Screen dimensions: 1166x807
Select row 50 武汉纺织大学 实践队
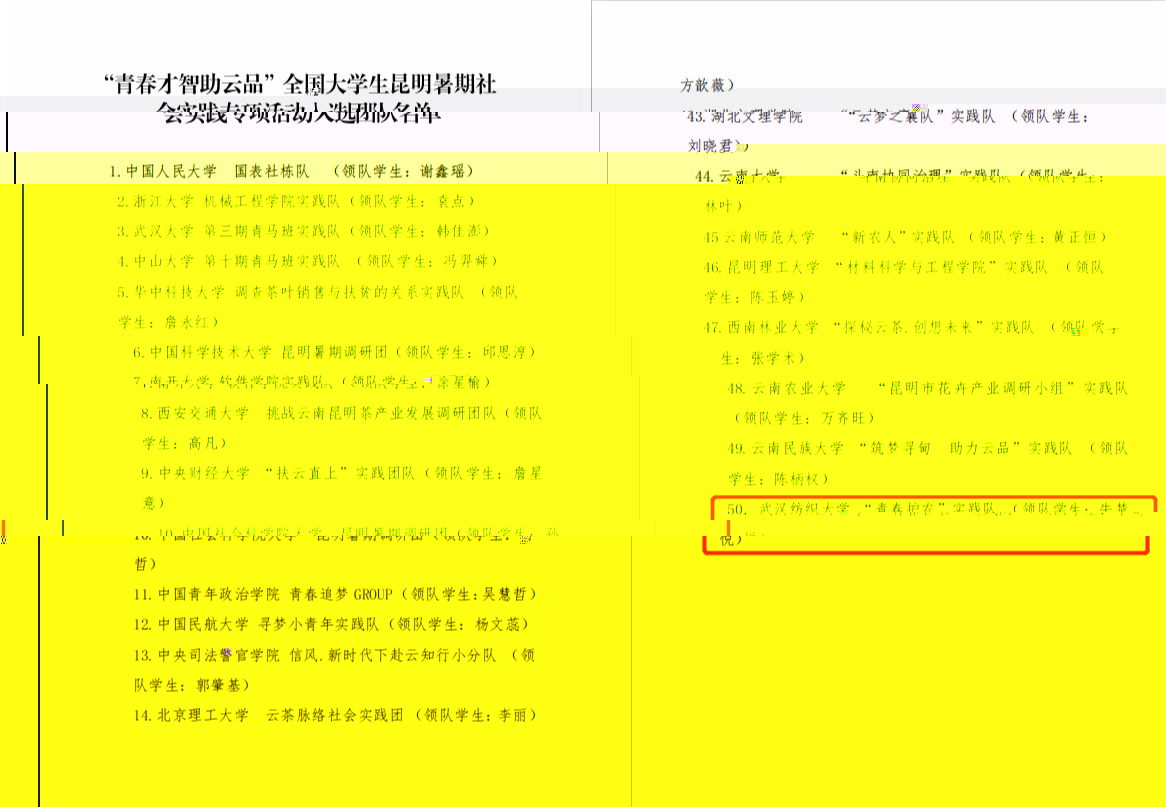click(930, 524)
